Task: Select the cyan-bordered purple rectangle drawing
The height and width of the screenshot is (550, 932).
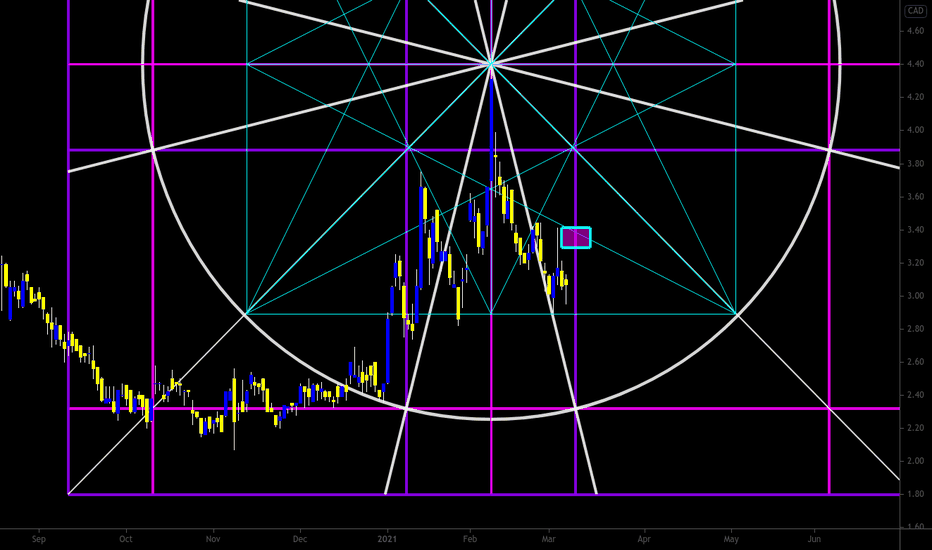Action: 575,238
